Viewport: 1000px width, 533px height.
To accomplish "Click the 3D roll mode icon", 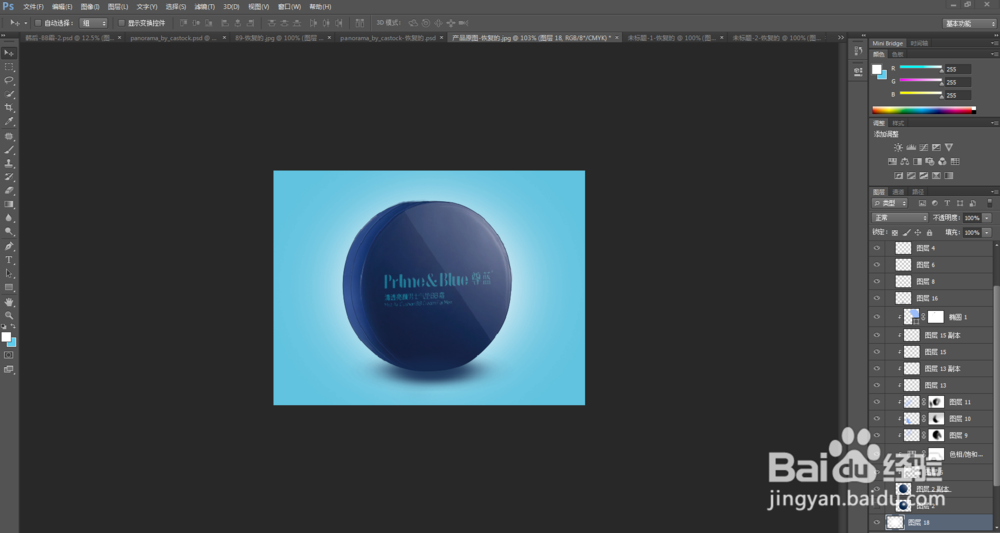I will 426,23.
